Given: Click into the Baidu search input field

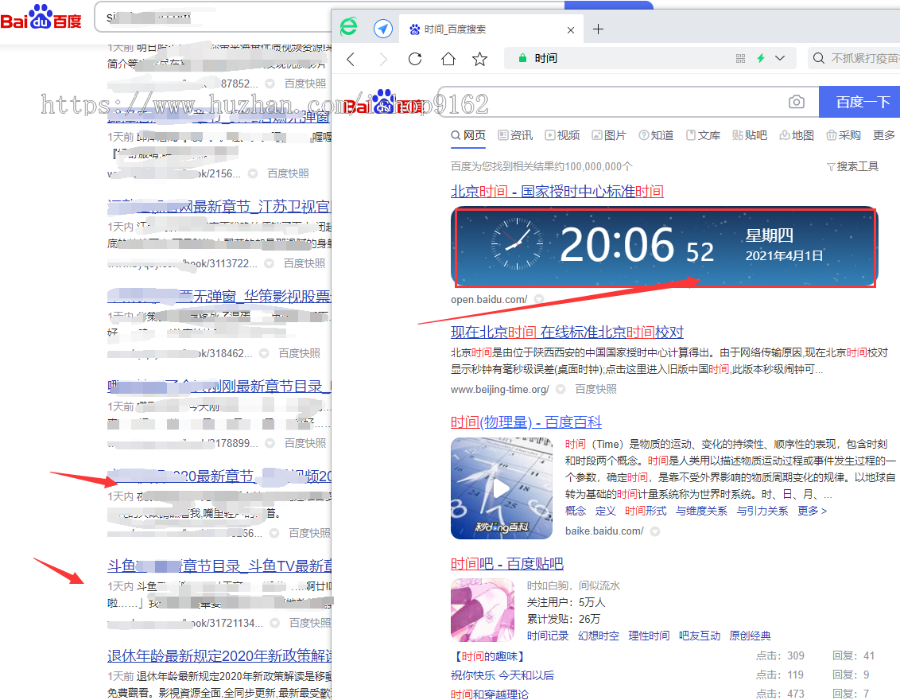Looking at the screenshot, I should click(620, 102).
